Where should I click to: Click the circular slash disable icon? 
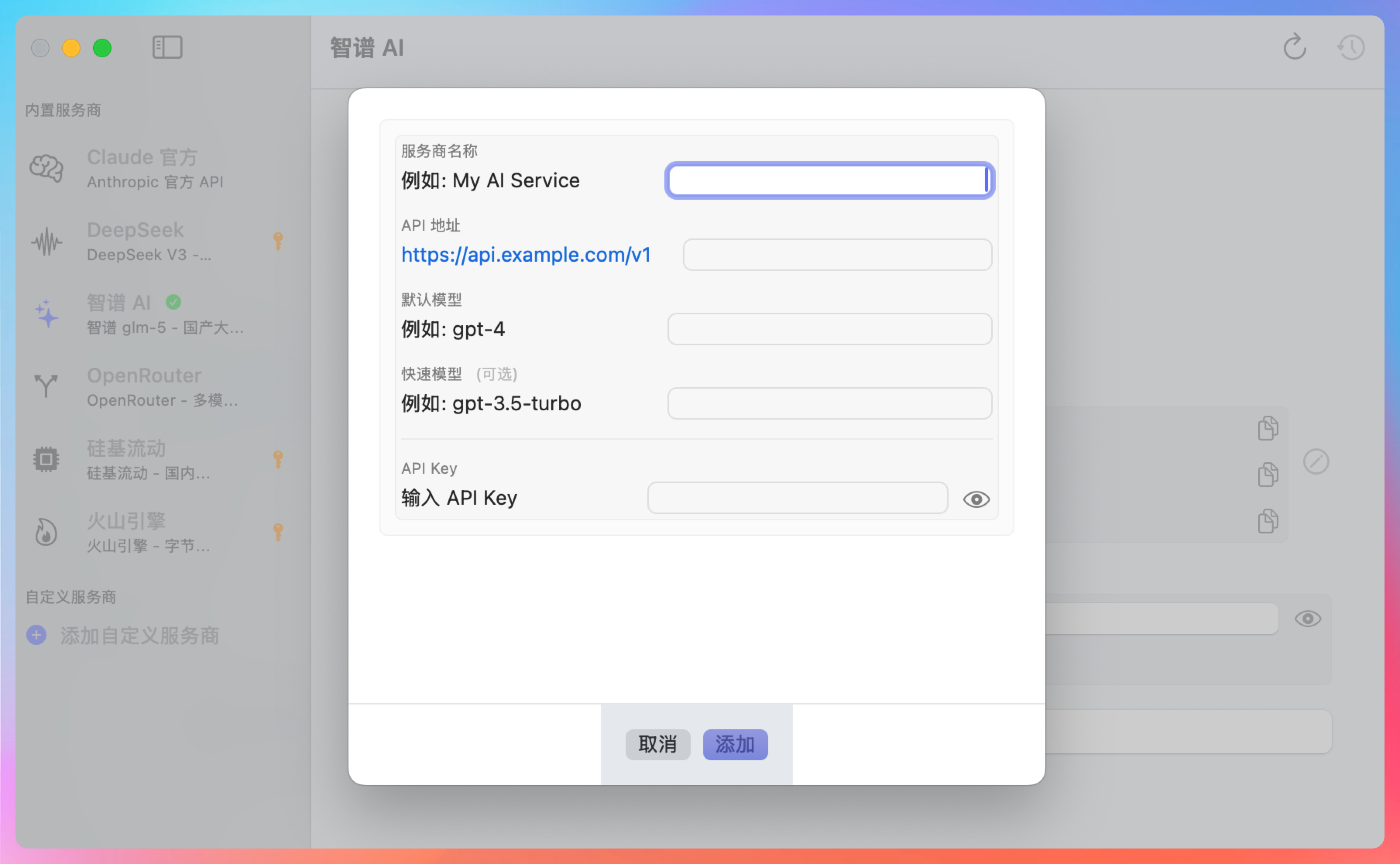click(x=1316, y=461)
